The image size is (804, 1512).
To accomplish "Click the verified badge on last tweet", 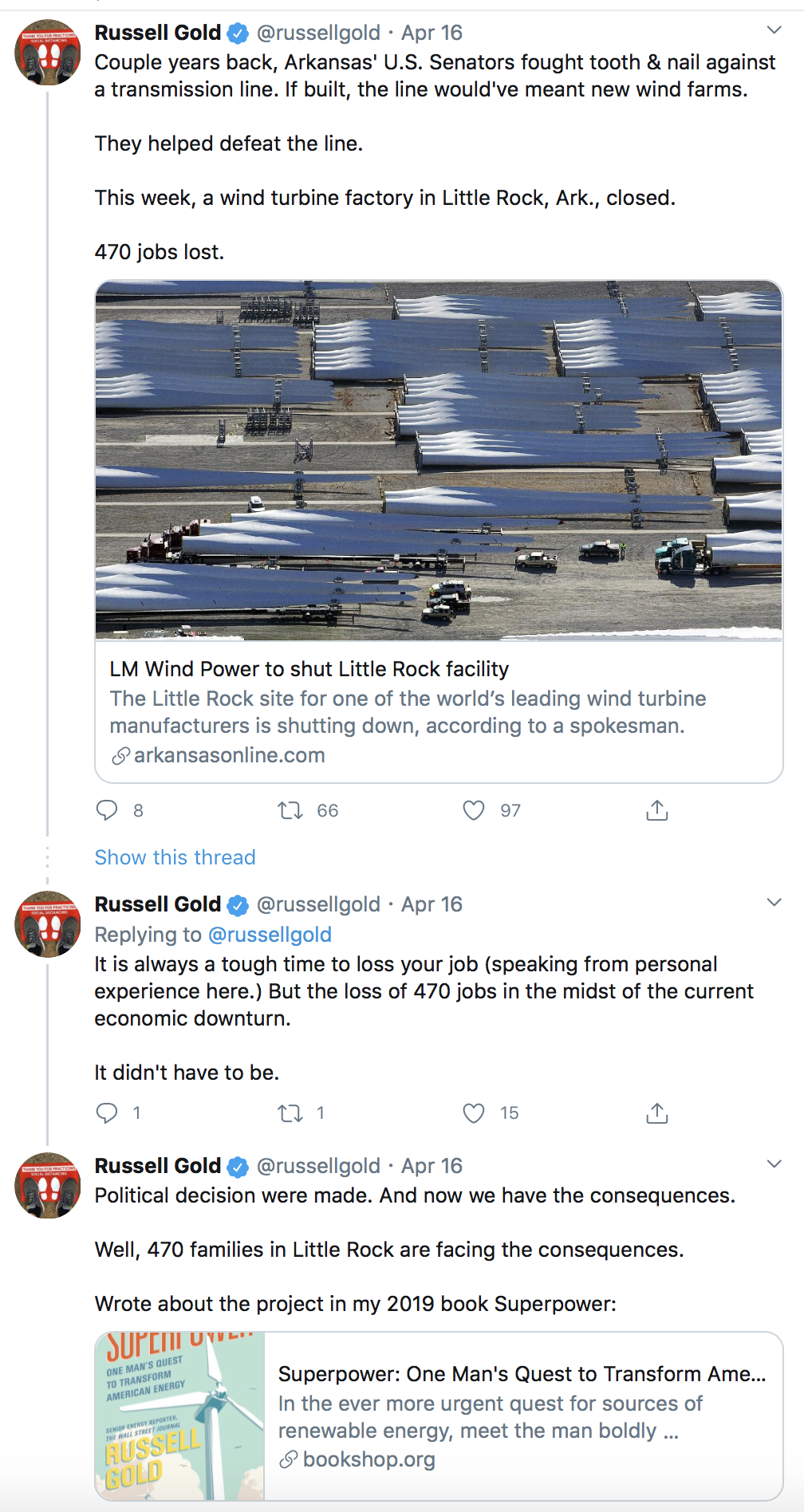I will [237, 1167].
